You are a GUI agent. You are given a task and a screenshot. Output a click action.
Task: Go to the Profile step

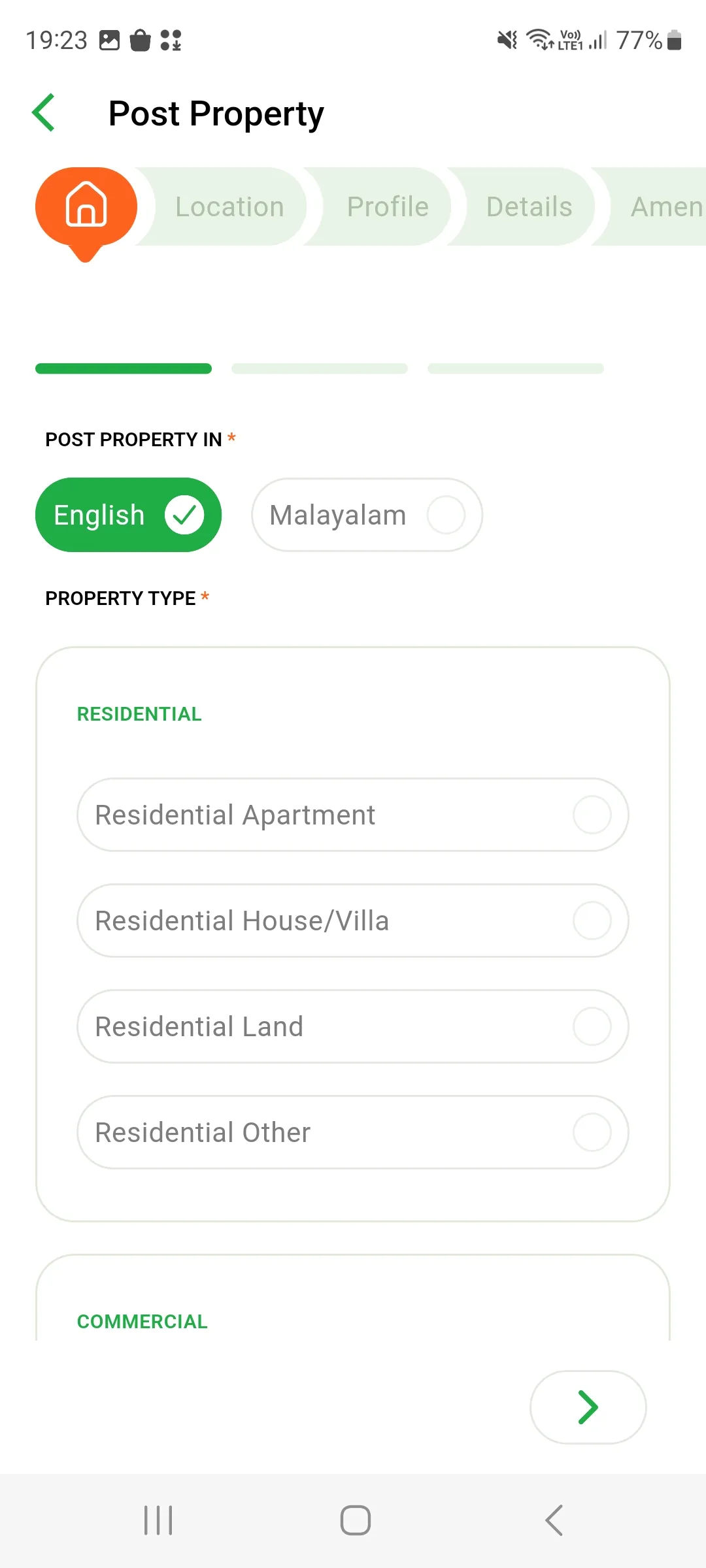pyautogui.click(x=387, y=206)
